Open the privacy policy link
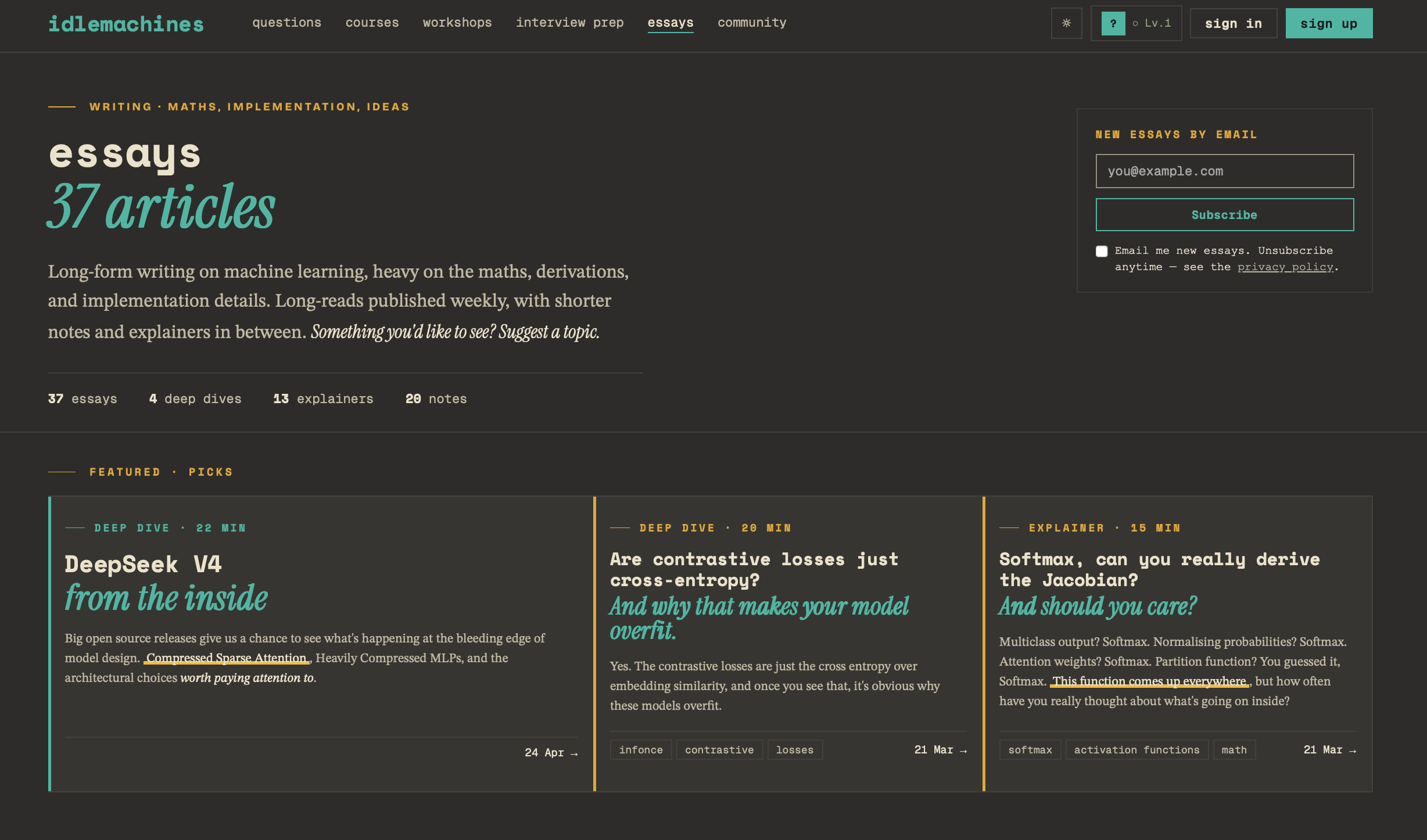The height and width of the screenshot is (840, 1427). [x=1285, y=267]
